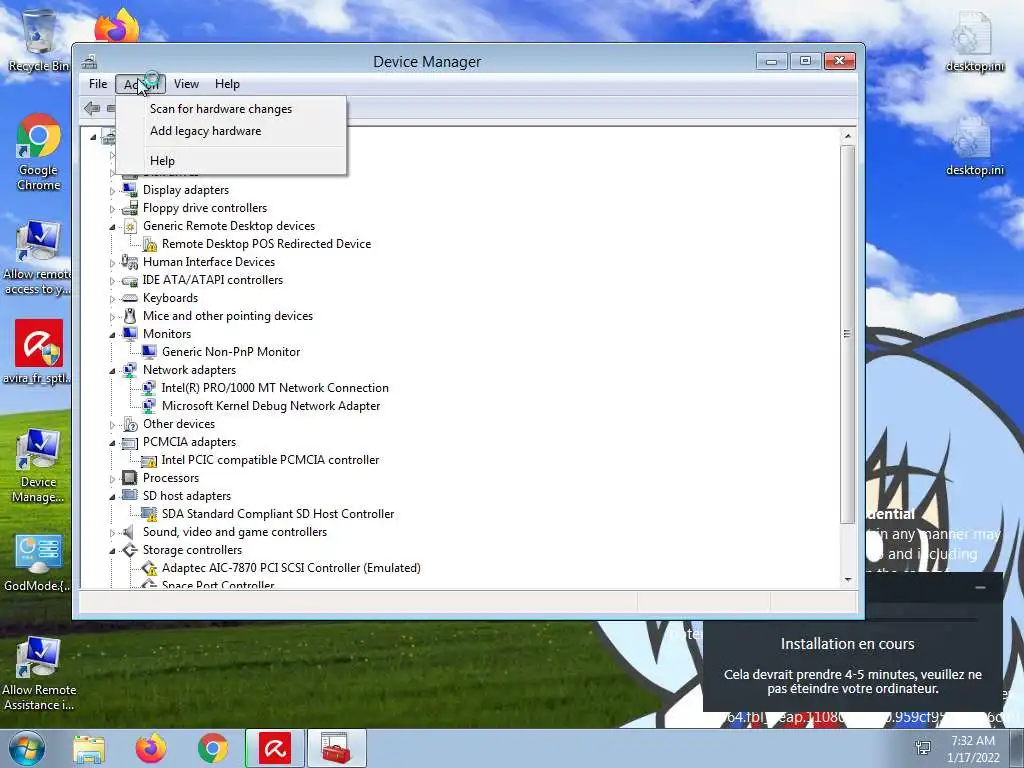Click the Storage controllers category icon

tap(130, 550)
